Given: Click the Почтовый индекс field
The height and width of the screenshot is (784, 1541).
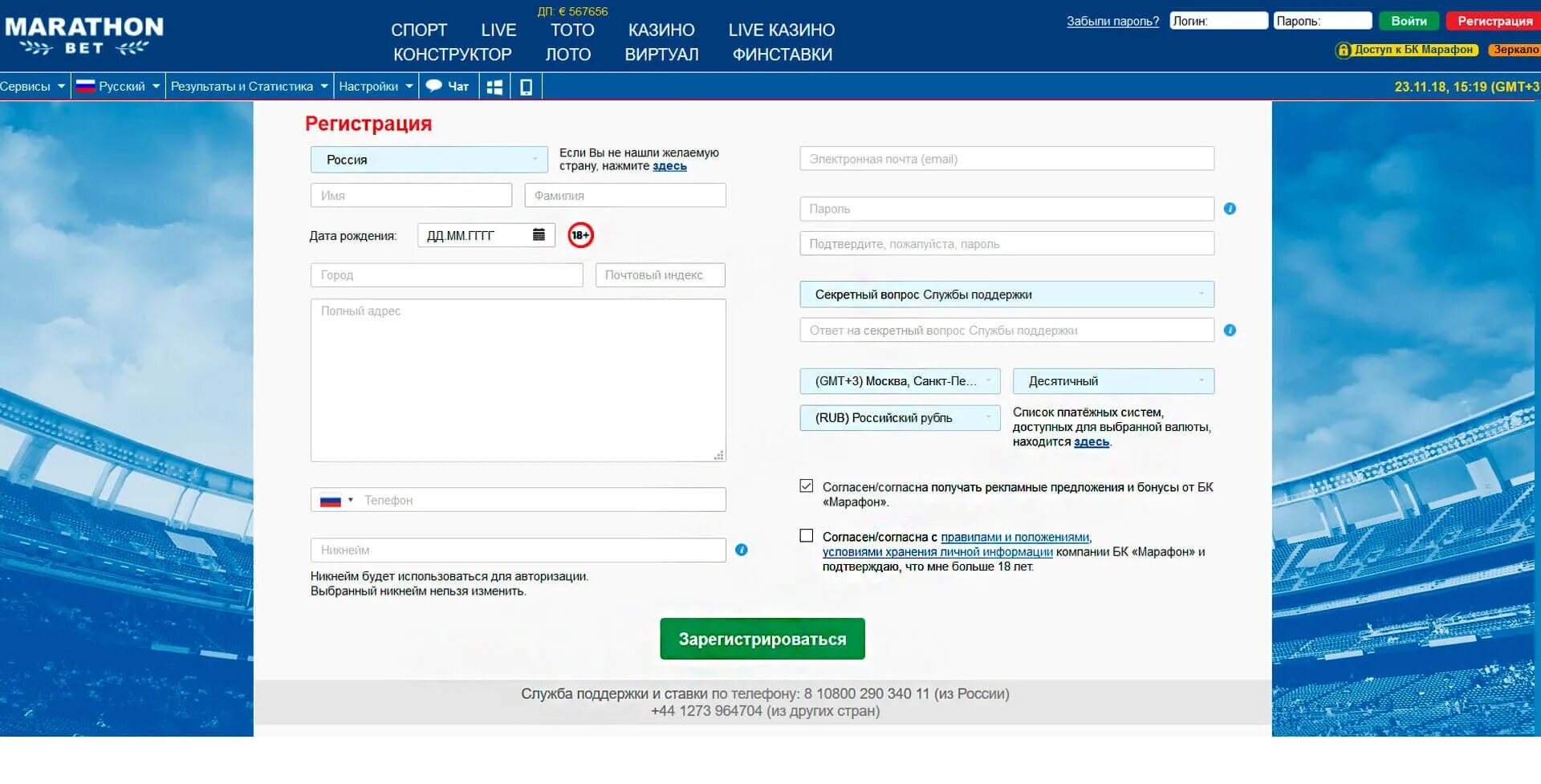Looking at the screenshot, I should pos(661,275).
